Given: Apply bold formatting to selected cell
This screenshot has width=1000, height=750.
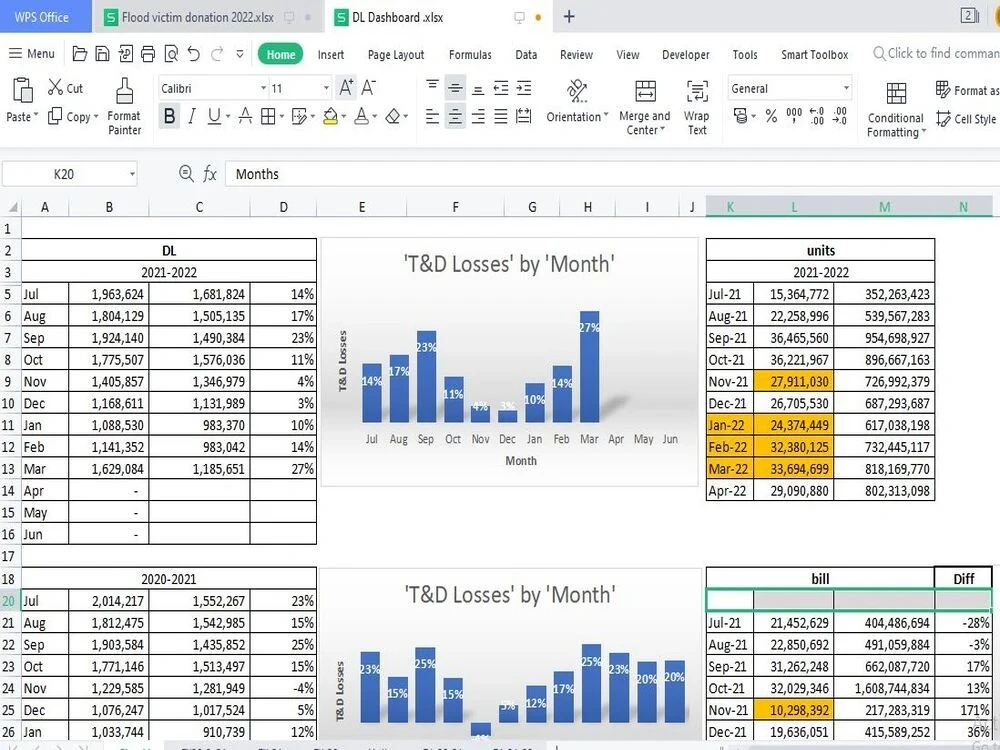Looking at the screenshot, I should tap(169, 116).
